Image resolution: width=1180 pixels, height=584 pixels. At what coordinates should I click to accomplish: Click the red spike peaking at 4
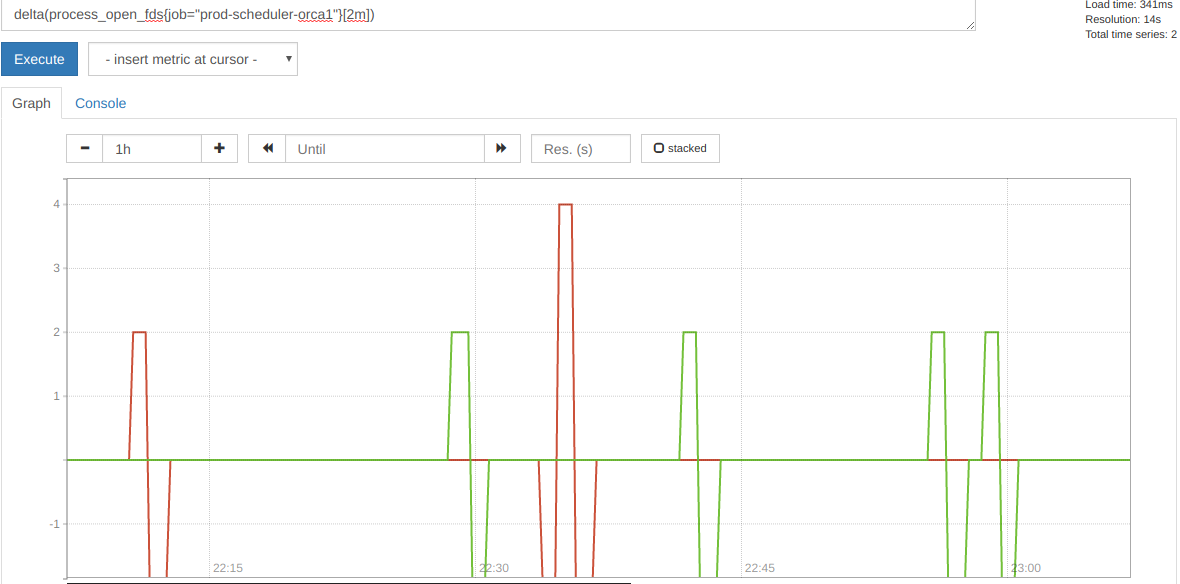[565, 205]
